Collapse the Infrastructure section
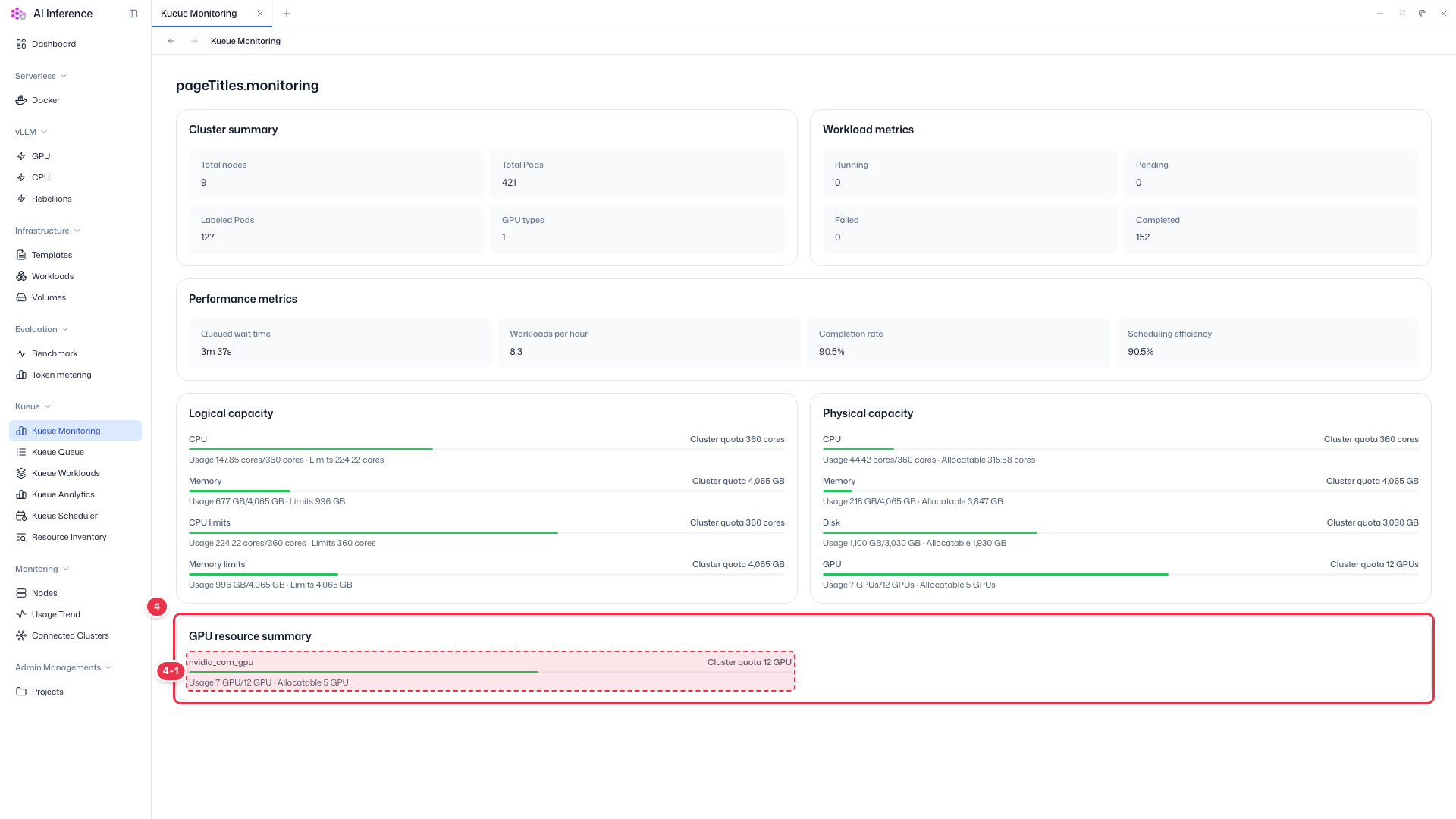 (48, 231)
